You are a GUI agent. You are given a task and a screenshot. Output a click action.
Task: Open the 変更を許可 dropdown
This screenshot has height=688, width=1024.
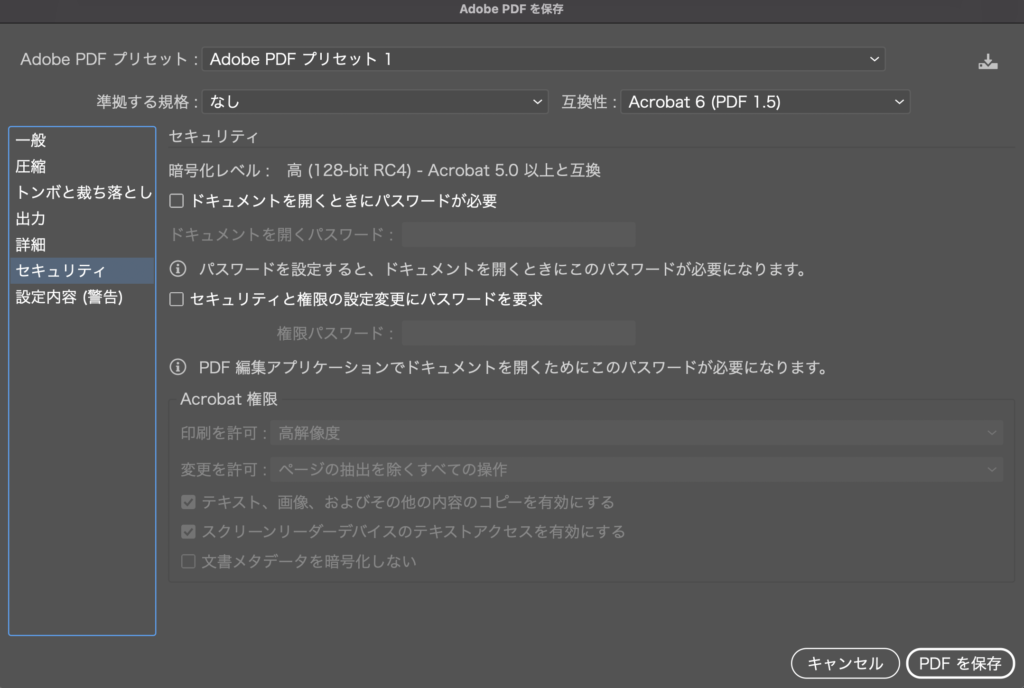click(636, 469)
